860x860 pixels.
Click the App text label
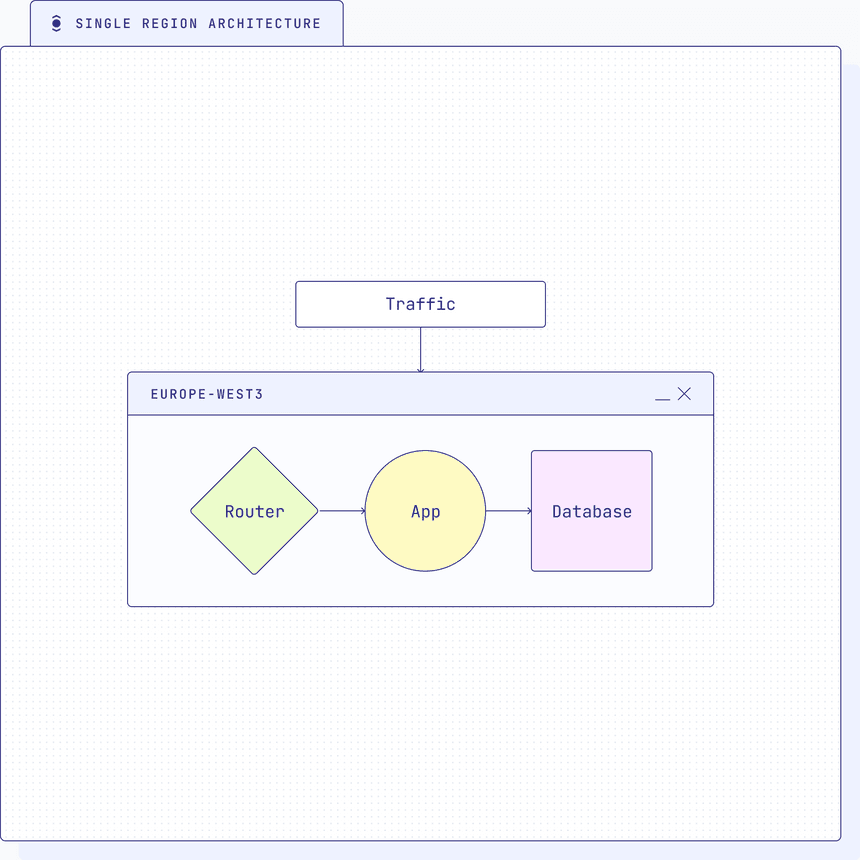point(425,511)
